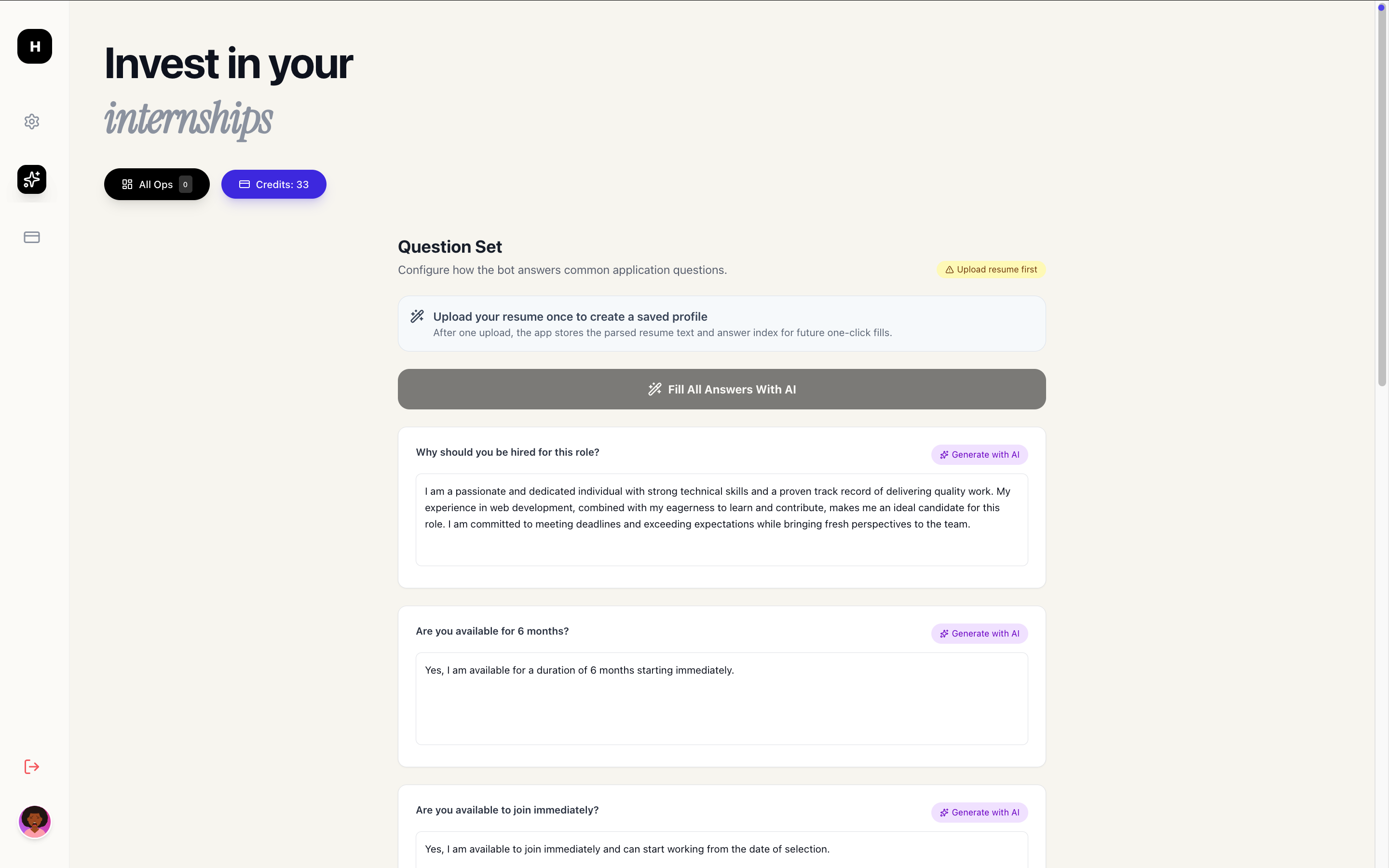The image size is (1389, 868).
Task: Click the All Ops button
Action: click(x=157, y=184)
